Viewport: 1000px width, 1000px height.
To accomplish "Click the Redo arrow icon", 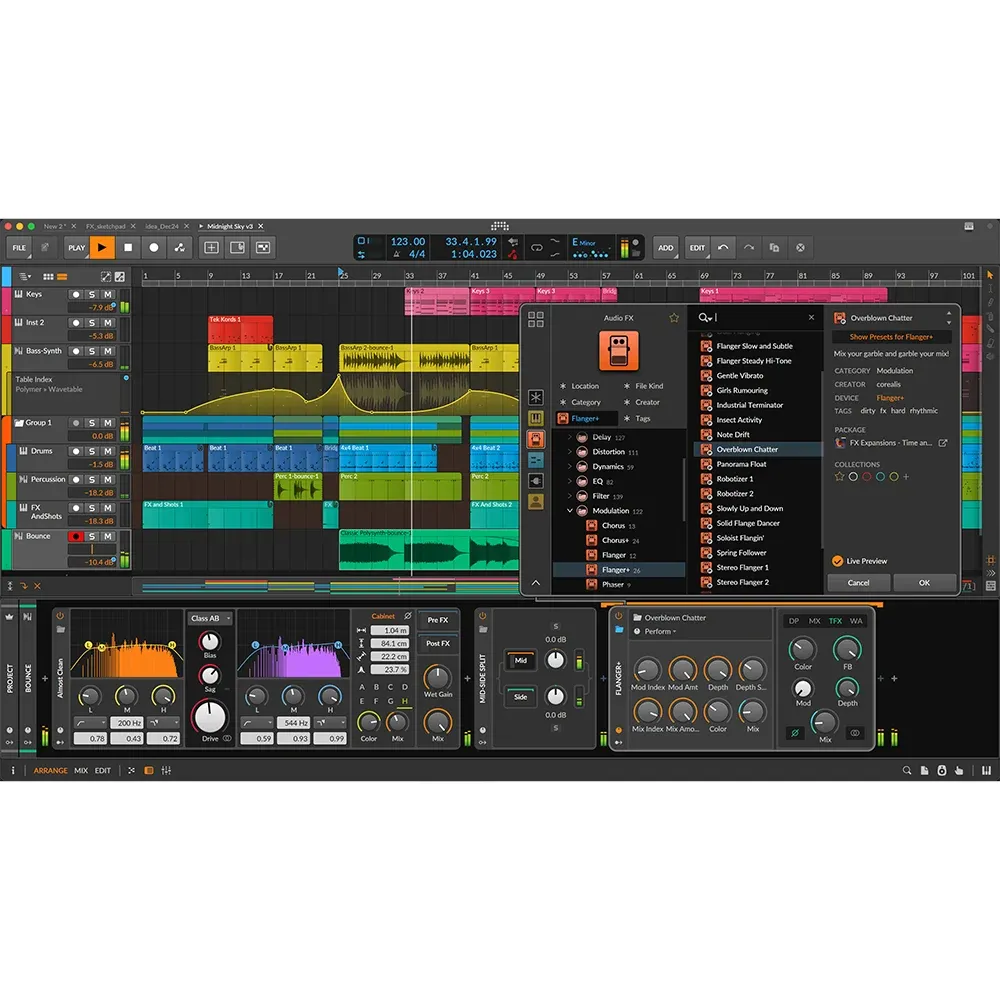I will coord(749,247).
